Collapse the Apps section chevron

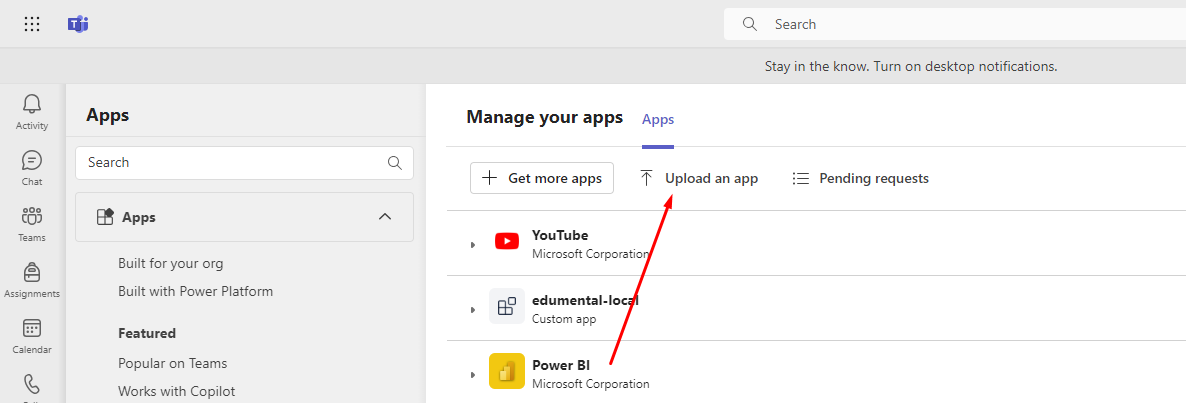click(385, 217)
